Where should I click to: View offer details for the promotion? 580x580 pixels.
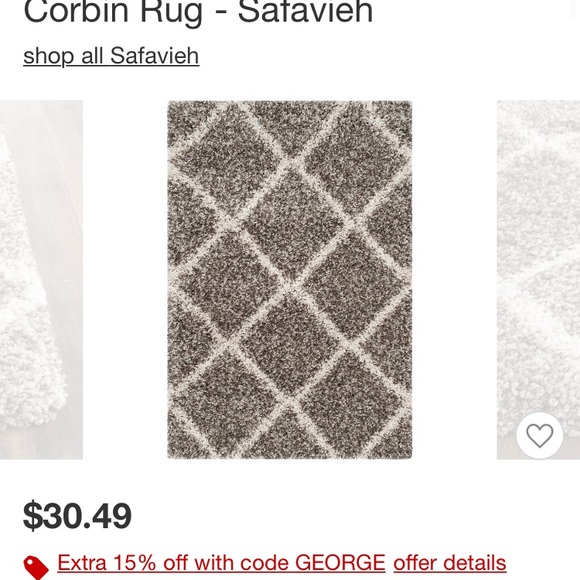click(x=449, y=563)
